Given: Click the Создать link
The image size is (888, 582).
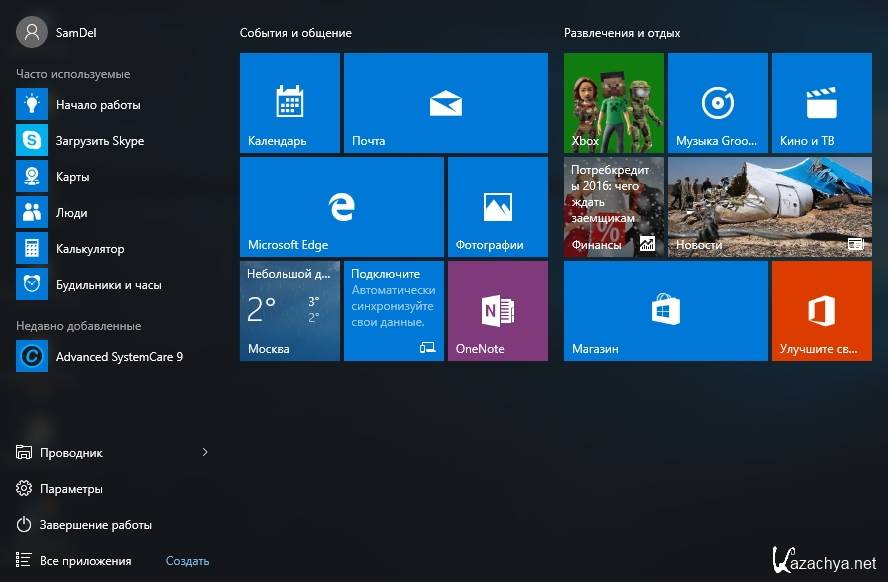Looking at the screenshot, I should [187, 561].
